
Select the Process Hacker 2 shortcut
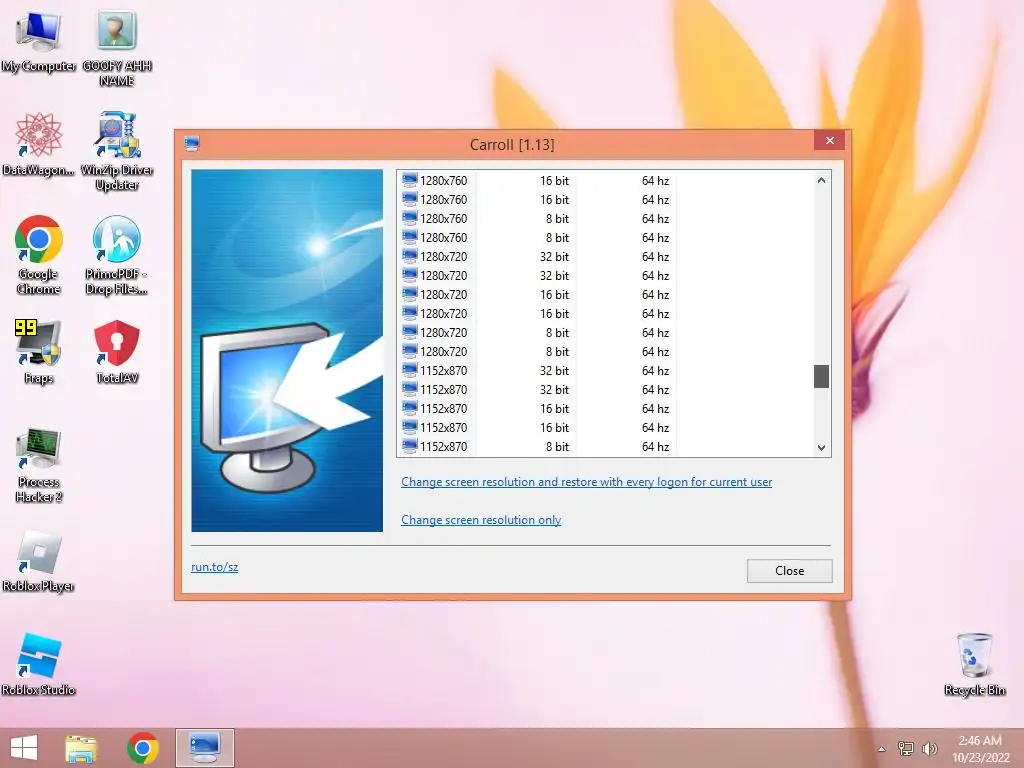coord(39,465)
